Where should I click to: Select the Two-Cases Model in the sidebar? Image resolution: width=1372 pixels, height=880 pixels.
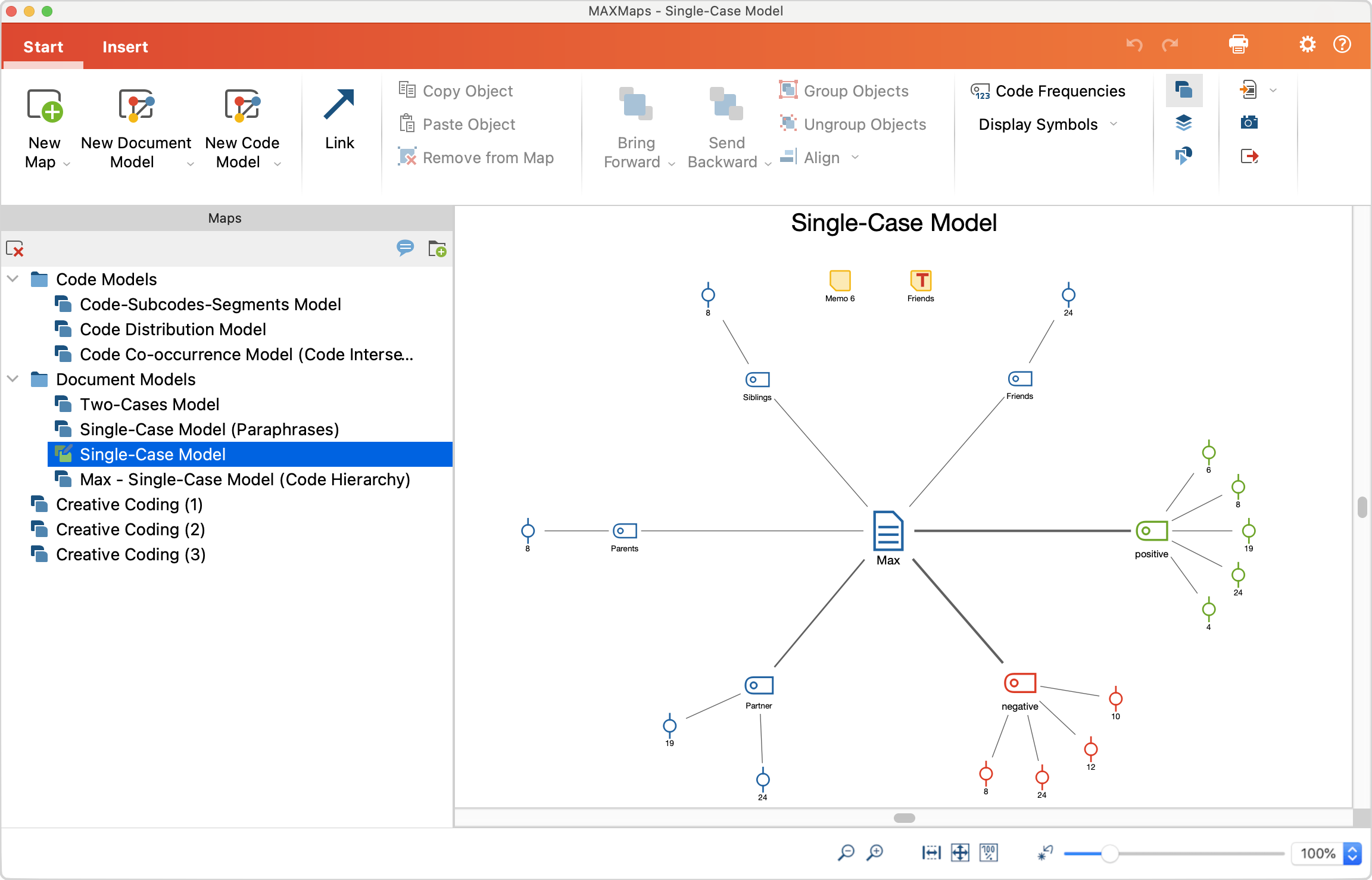(150, 404)
